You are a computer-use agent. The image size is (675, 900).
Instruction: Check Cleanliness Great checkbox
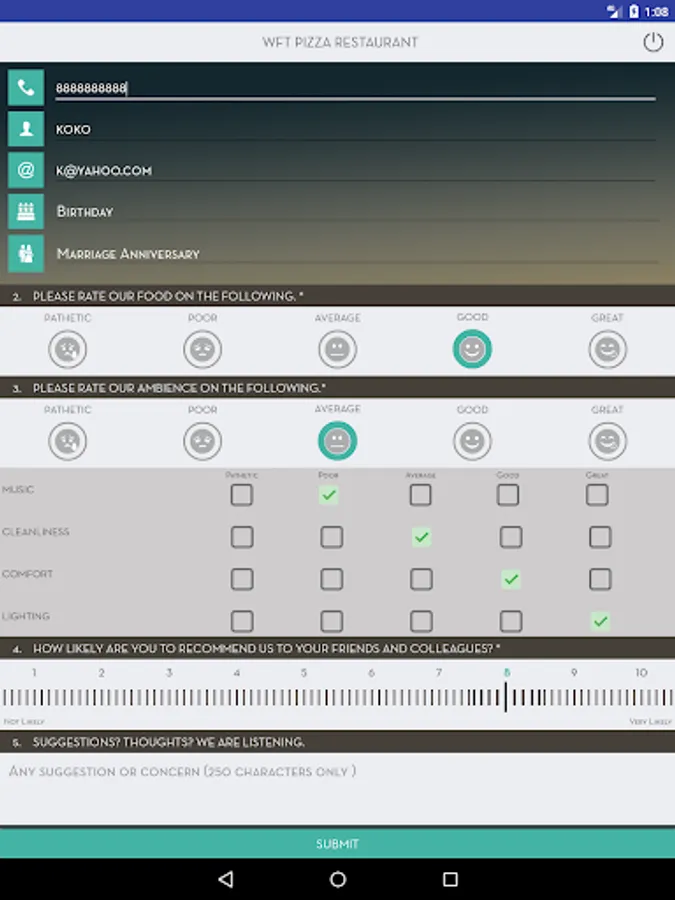[x=600, y=537]
